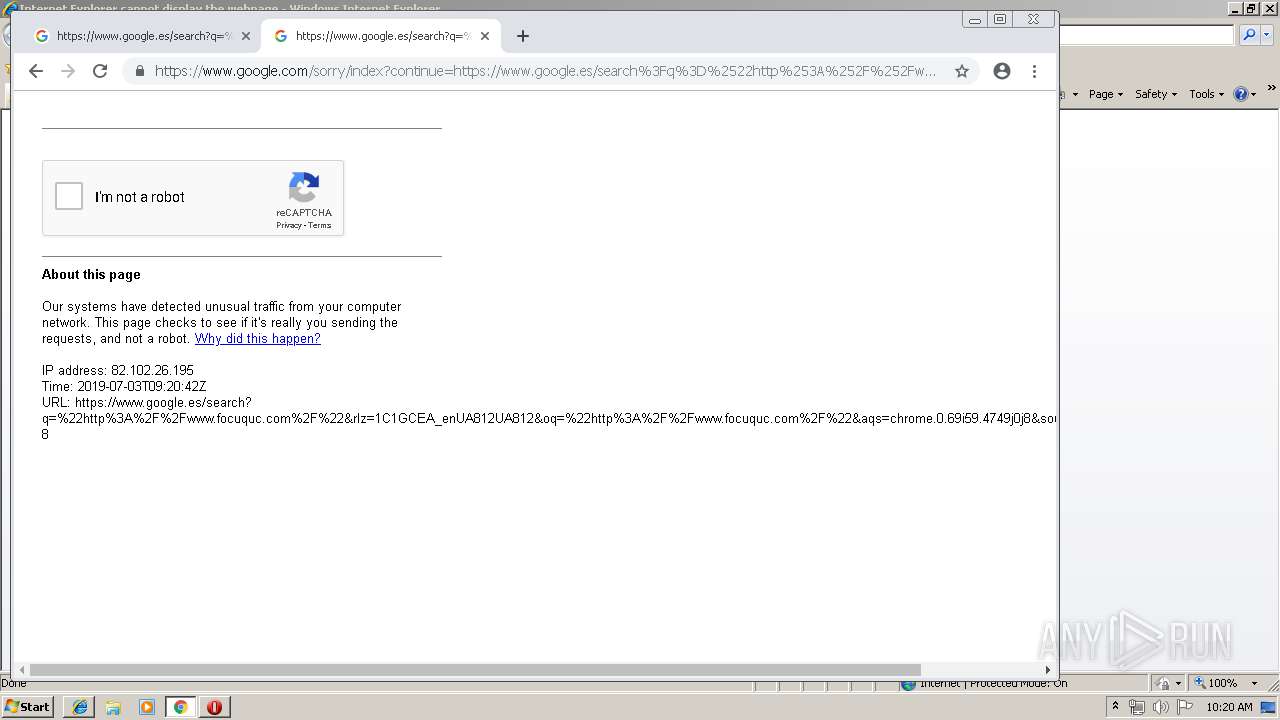
Task: Click the IE 100% zoom button
Action: (1215, 683)
